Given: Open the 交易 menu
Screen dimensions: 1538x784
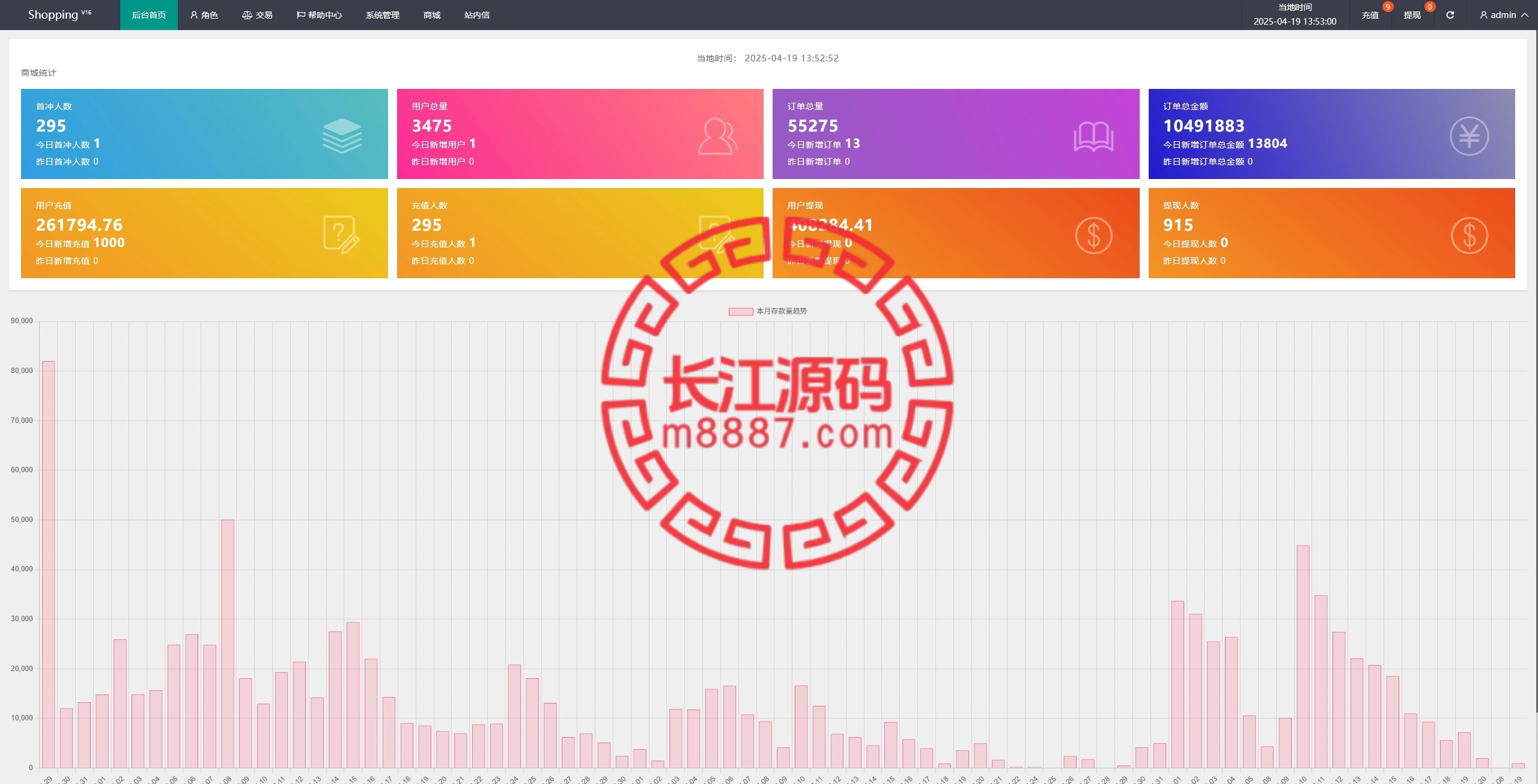Looking at the screenshot, I should [257, 15].
